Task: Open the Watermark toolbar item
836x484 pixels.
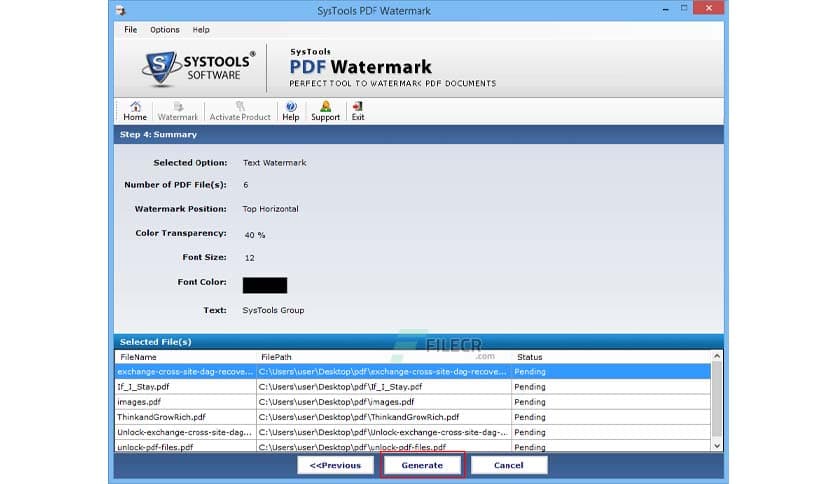Action: click(x=178, y=111)
